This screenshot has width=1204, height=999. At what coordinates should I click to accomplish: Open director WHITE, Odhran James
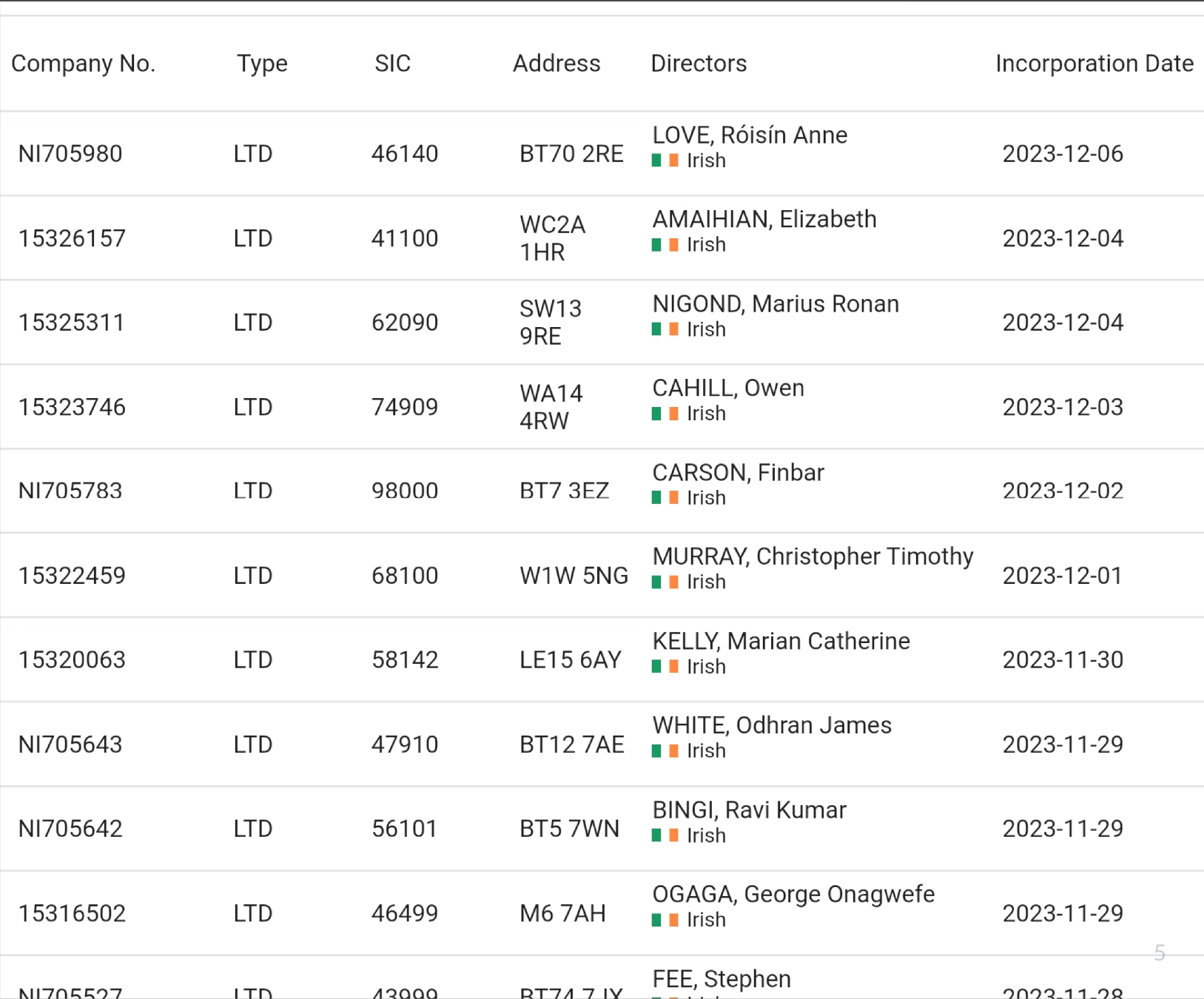click(772, 725)
